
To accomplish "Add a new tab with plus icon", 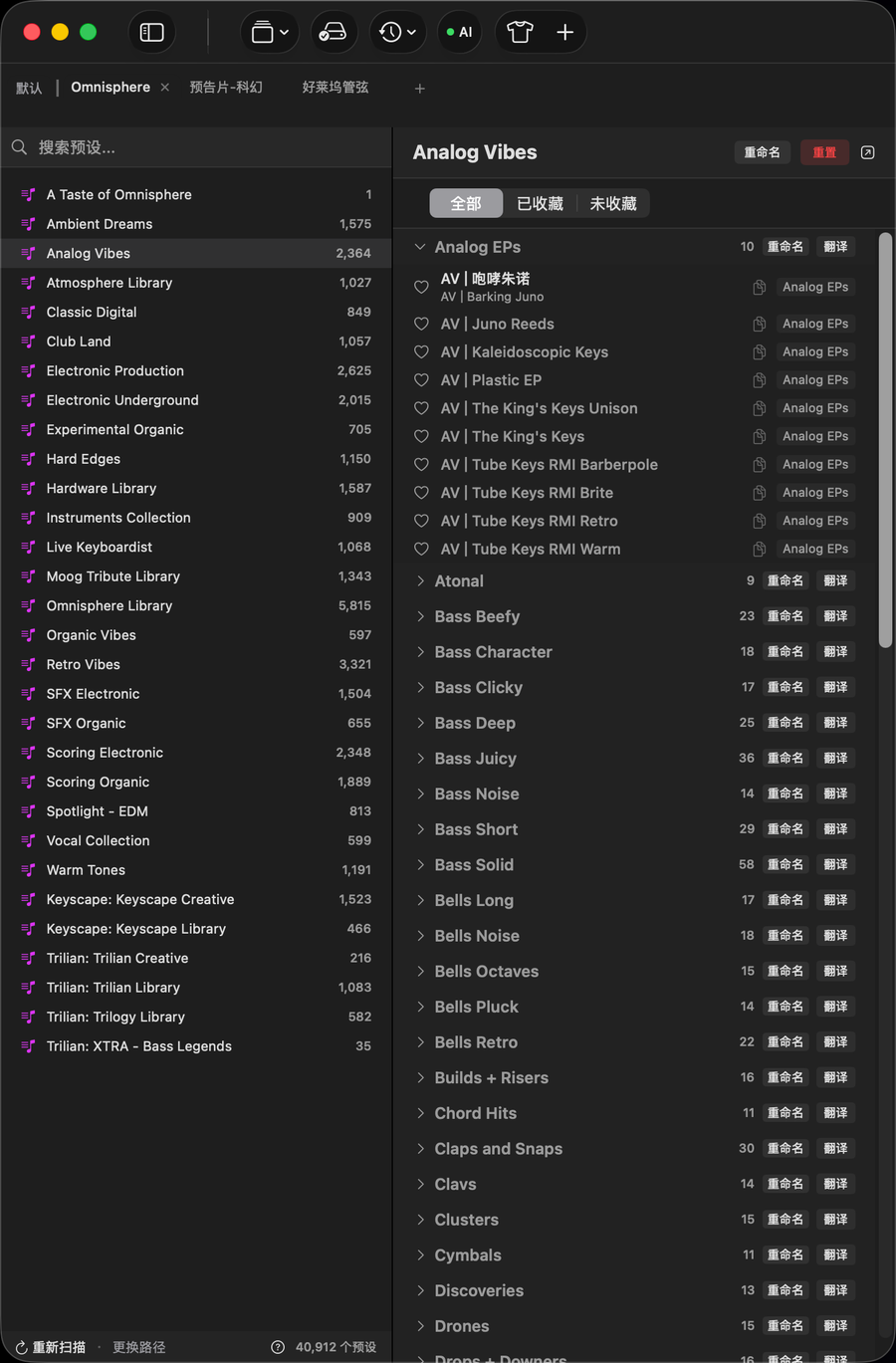I will (x=420, y=89).
